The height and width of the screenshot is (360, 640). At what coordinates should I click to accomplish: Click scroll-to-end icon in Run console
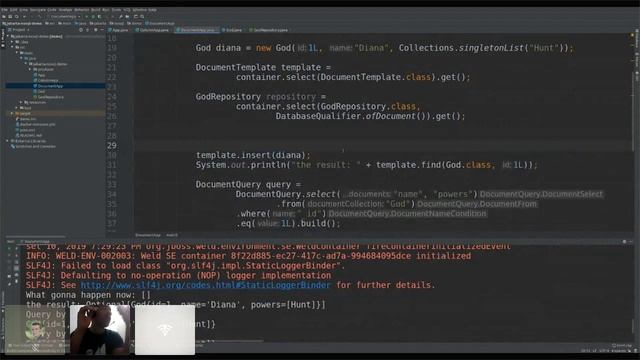[x=16, y=268]
